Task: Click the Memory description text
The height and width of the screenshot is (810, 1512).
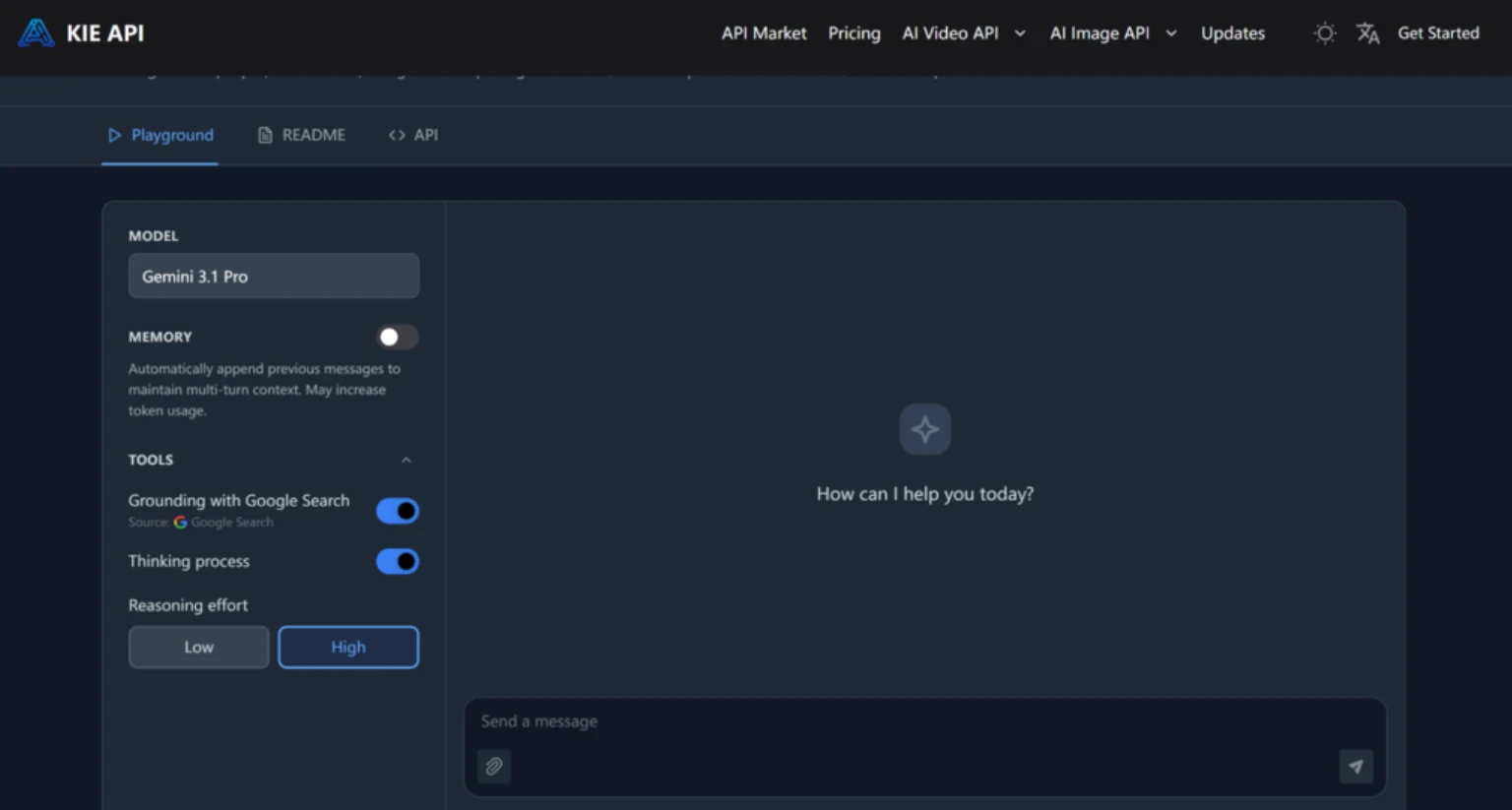Action: [264, 390]
